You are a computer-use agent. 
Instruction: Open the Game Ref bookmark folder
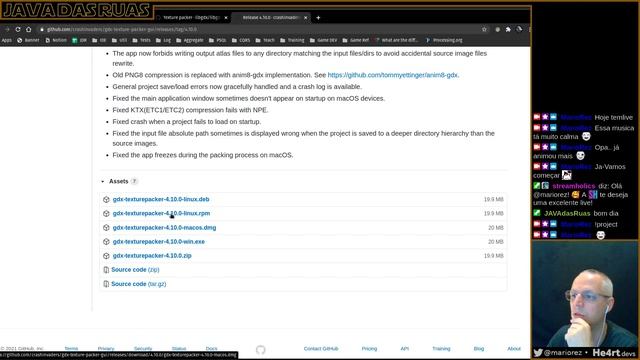[356, 40]
